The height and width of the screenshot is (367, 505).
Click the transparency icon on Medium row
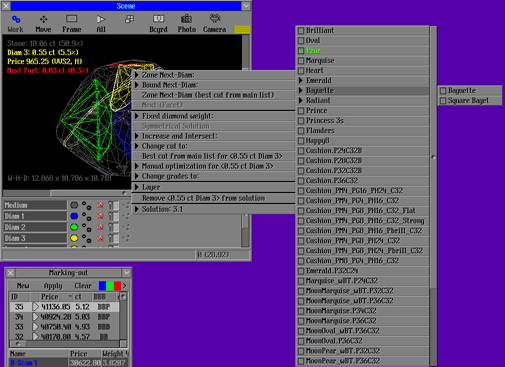[x=113, y=205]
